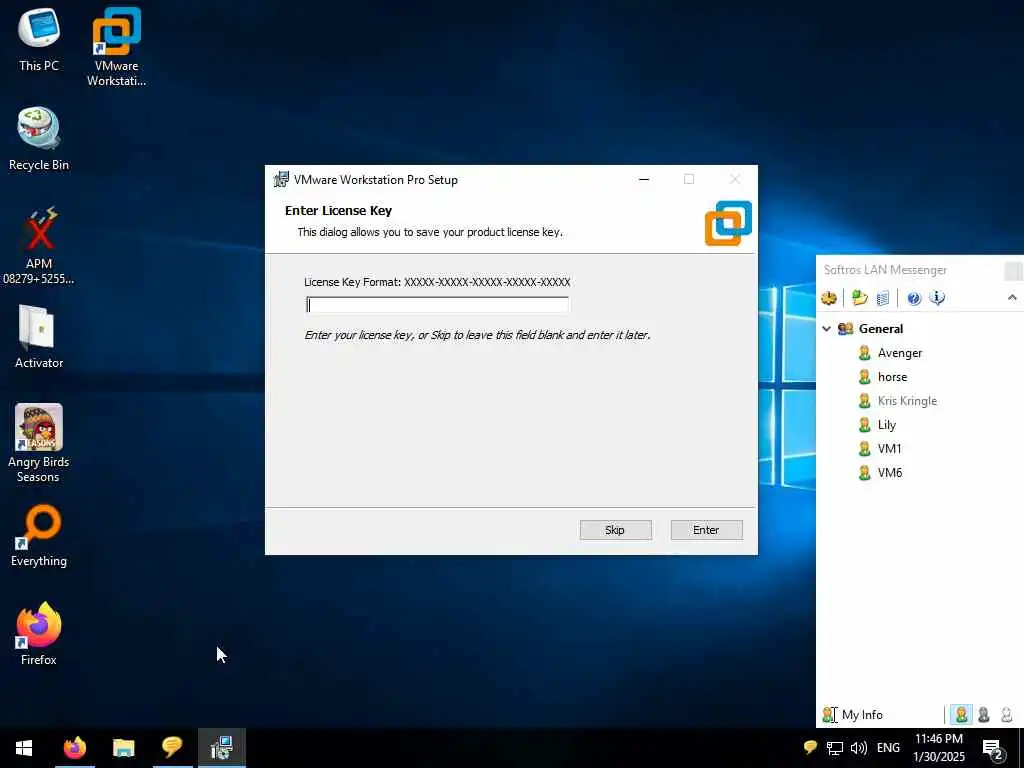Image resolution: width=1024 pixels, height=768 pixels.
Task: Select contact VM6 in the messenger list
Action: click(x=889, y=473)
